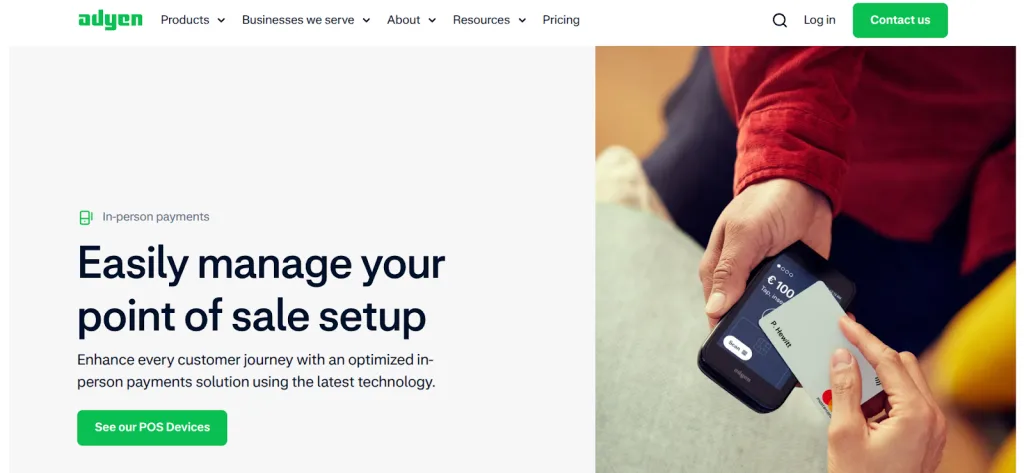Viewport: 1024px width, 473px height.
Task: Click the Easily manage your point of sale heading
Action: pos(261,291)
